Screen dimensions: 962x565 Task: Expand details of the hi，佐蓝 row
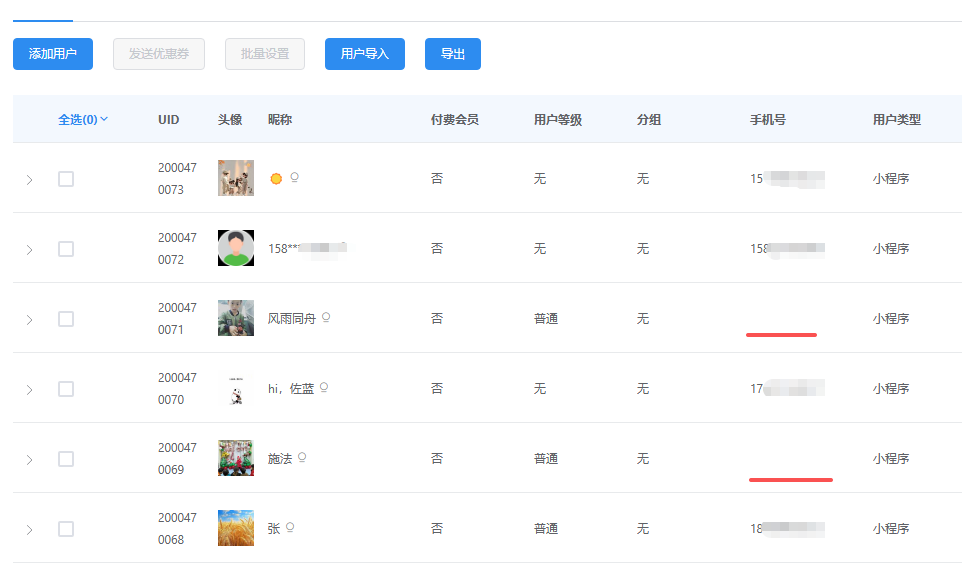29,389
